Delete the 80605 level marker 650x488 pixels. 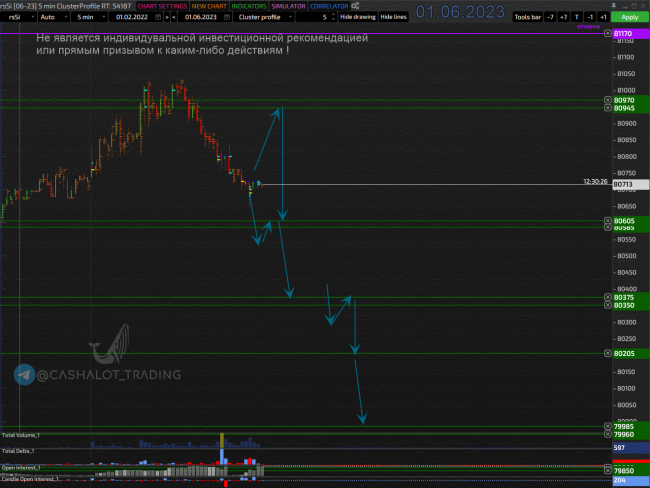608,221
